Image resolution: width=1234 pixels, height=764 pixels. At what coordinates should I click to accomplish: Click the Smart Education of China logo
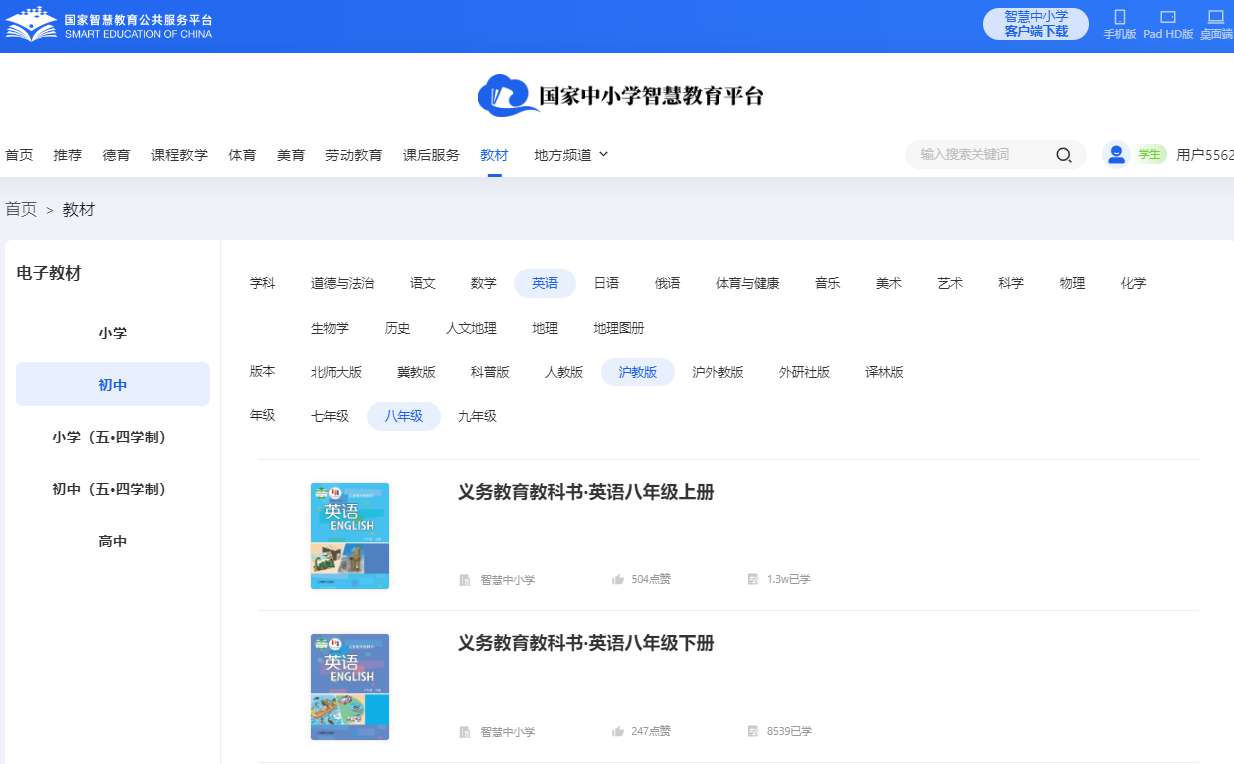click(x=109, y=25)
